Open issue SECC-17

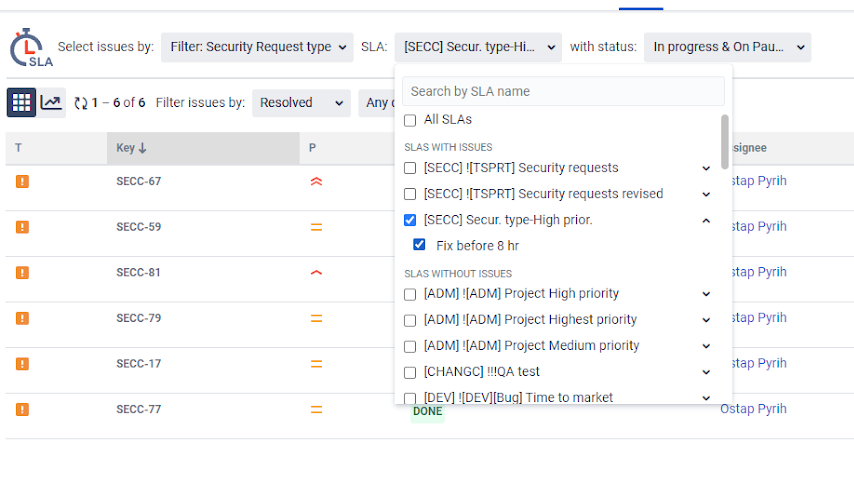[139, 364]
